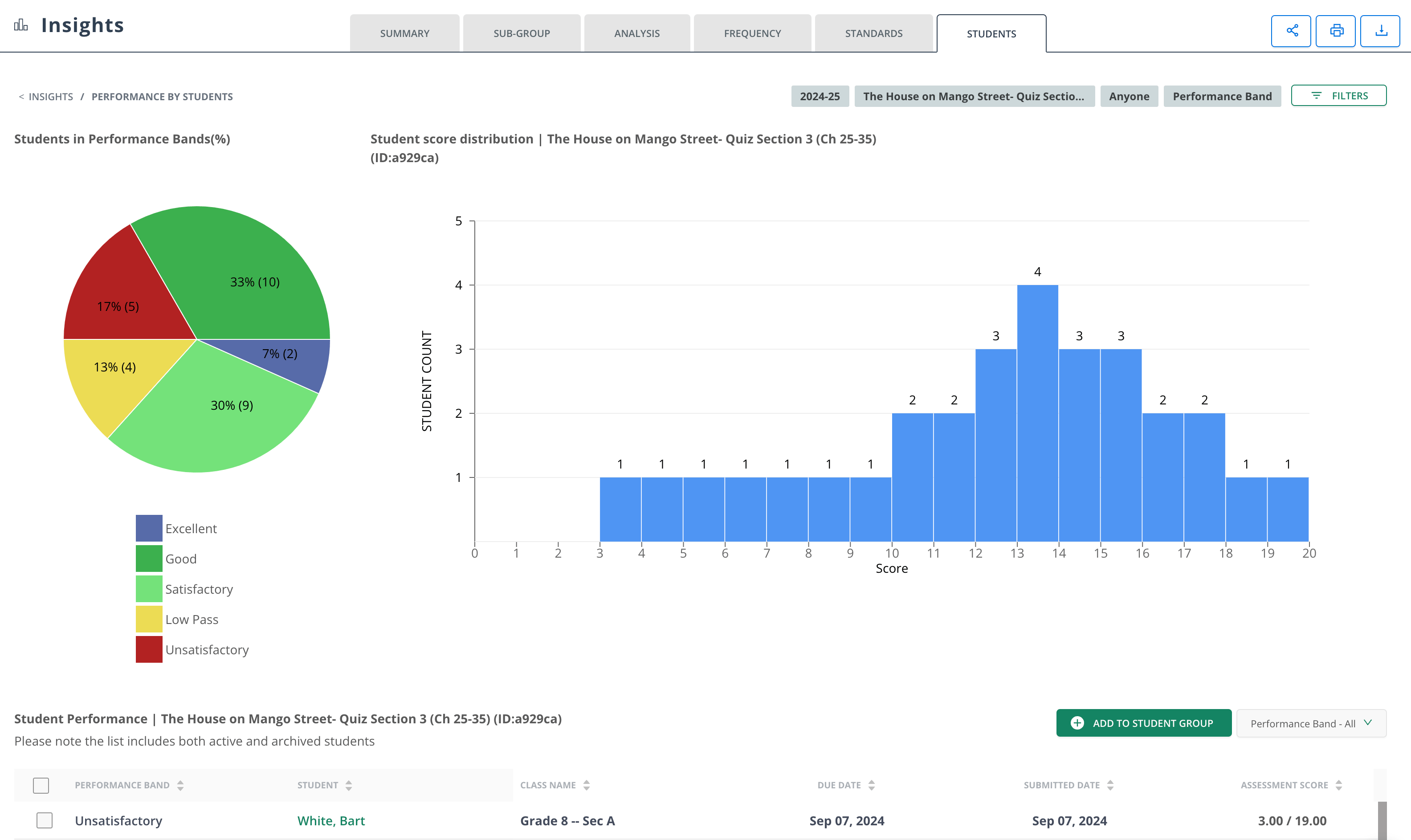This screenshot has height=840, width=1411.
Task: Click Add to Student Group button
Action: 1143,723
